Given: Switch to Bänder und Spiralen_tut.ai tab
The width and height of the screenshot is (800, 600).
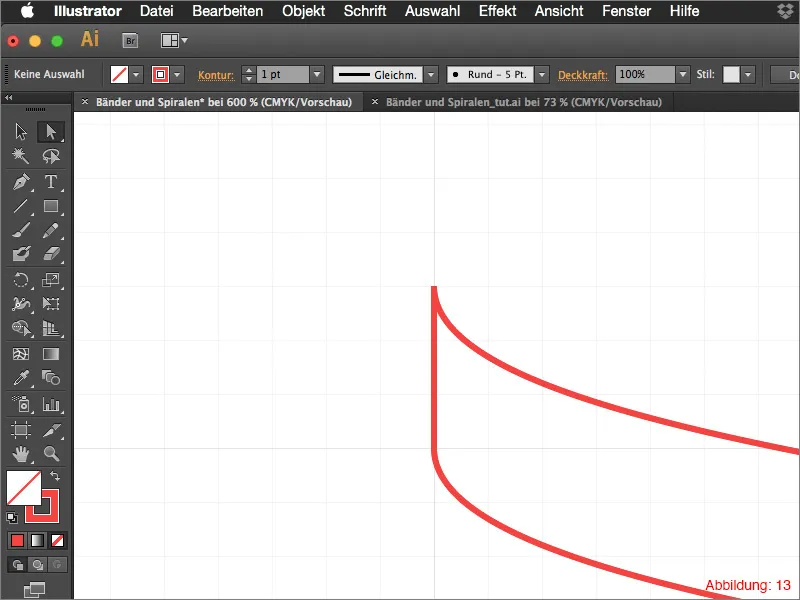Looking at the screenshot, I should (523, 102).
